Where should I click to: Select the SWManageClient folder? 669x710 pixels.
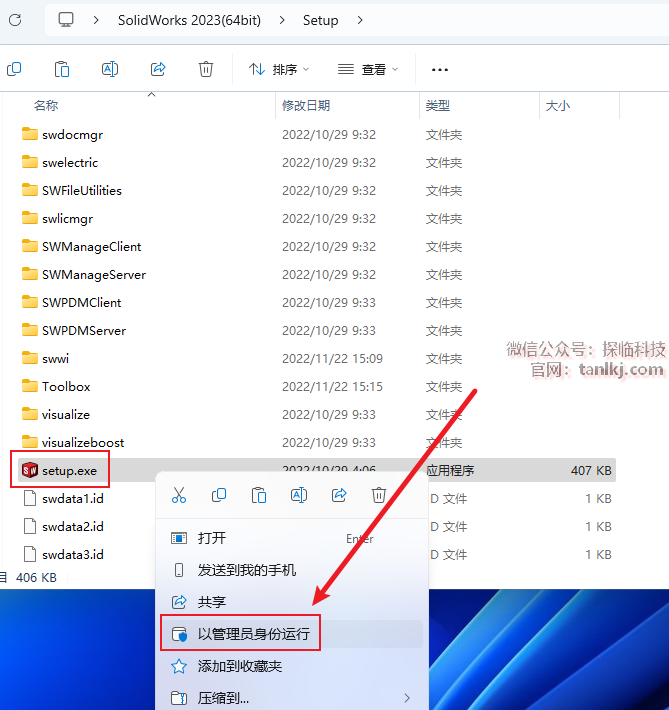pyautogui.click(x=91, y=247)
